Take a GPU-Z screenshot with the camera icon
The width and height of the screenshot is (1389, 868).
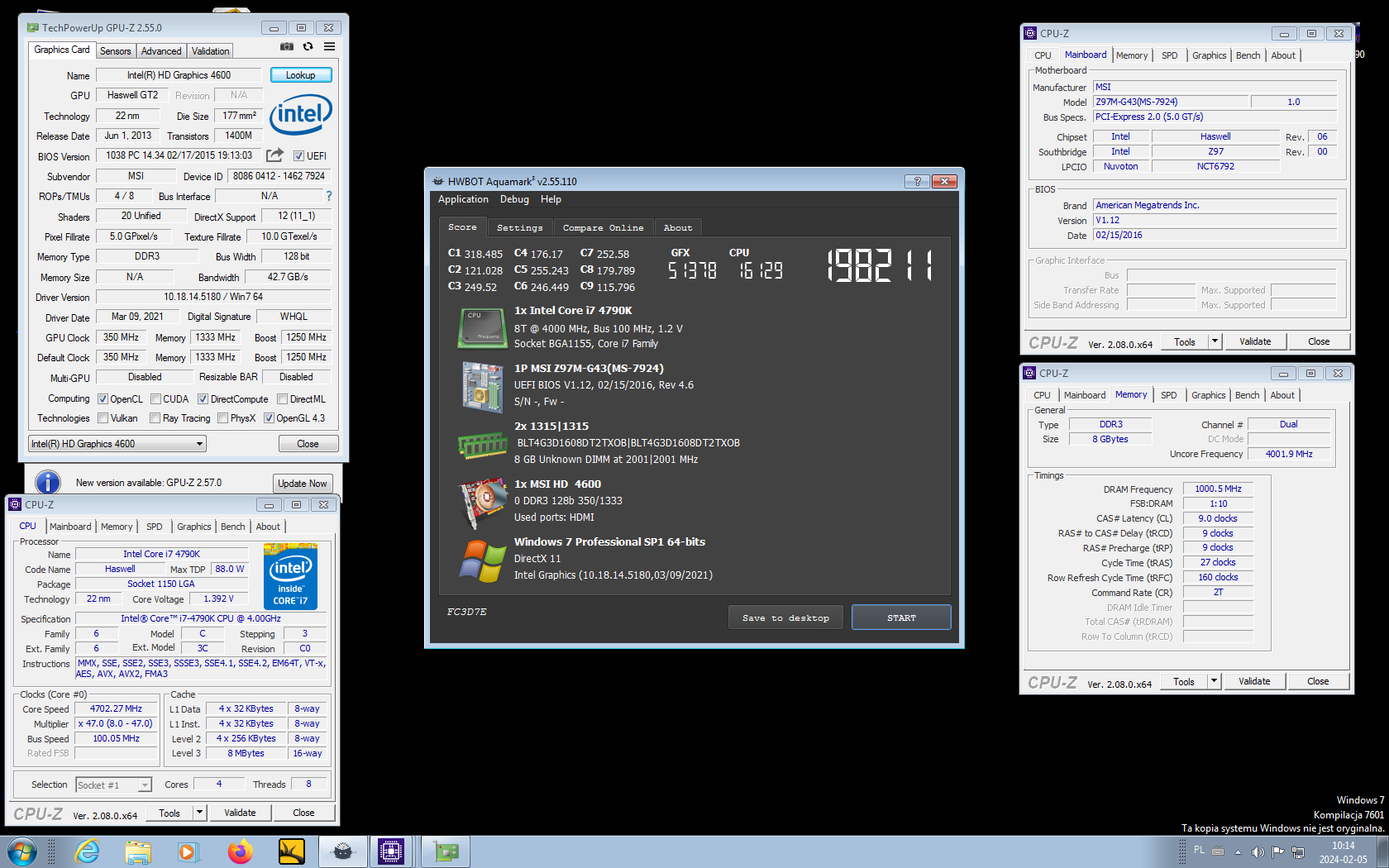click(286, 47)
